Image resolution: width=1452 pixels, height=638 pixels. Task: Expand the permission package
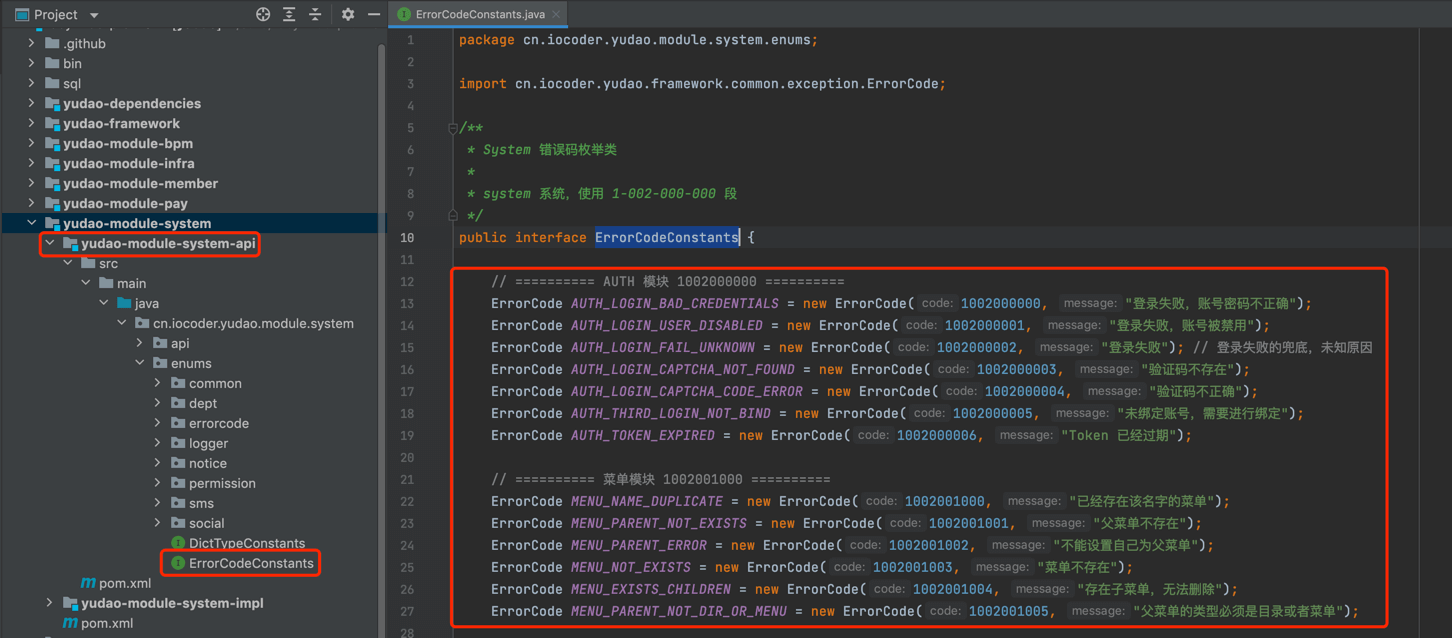point(158,484)
